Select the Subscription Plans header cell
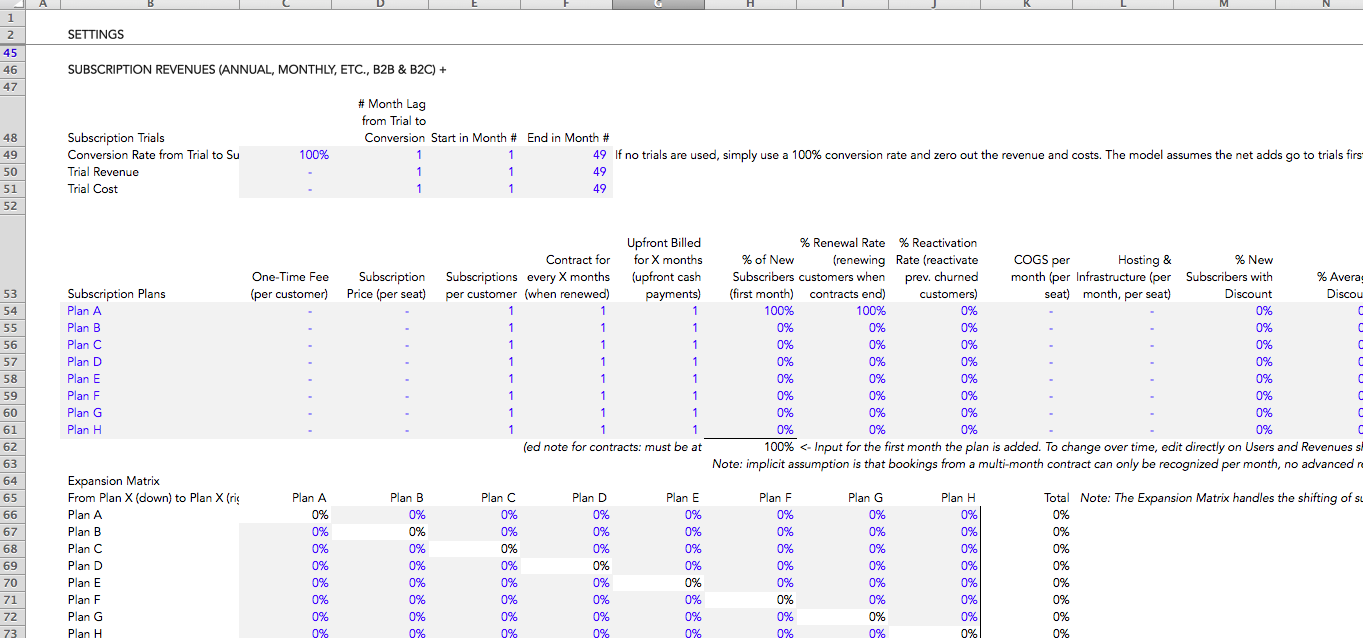Viewport: 1363px width, 638px height. click(x=116, y=294)
